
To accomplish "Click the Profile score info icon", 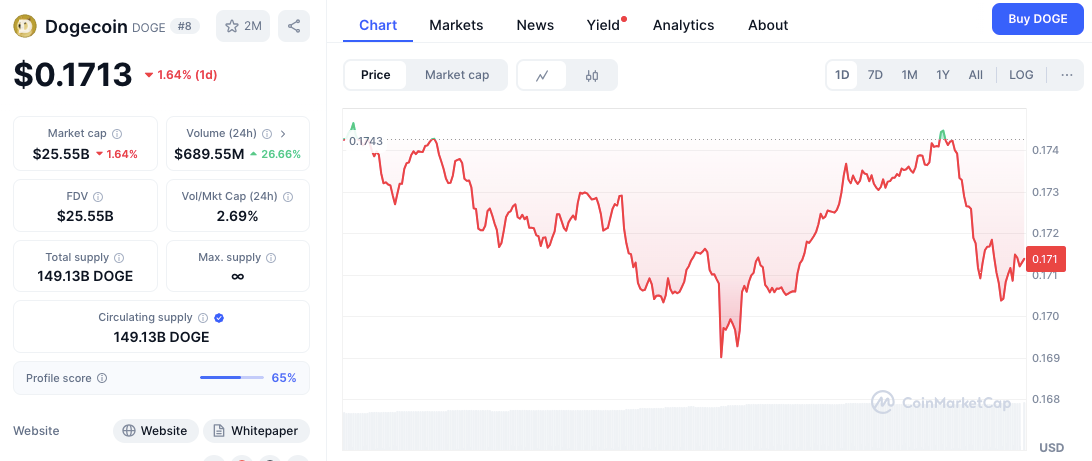I will point(102,378).
